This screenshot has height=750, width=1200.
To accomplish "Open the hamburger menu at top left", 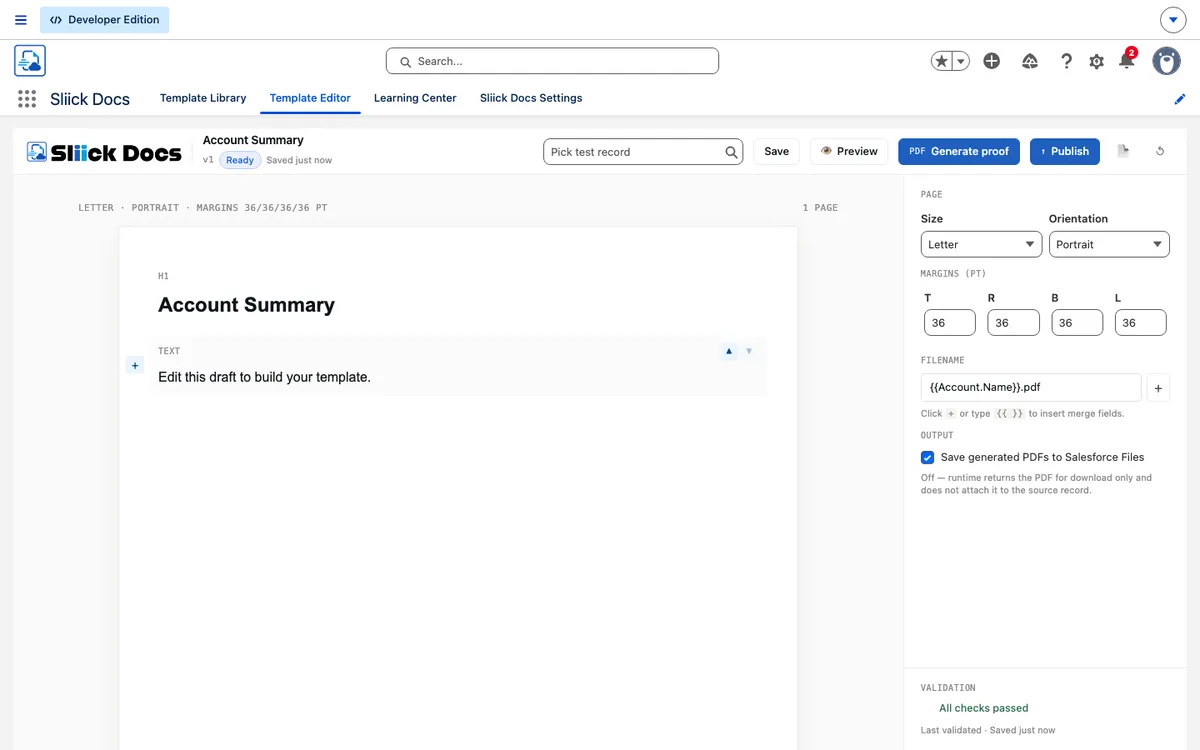I will (21, 20).
